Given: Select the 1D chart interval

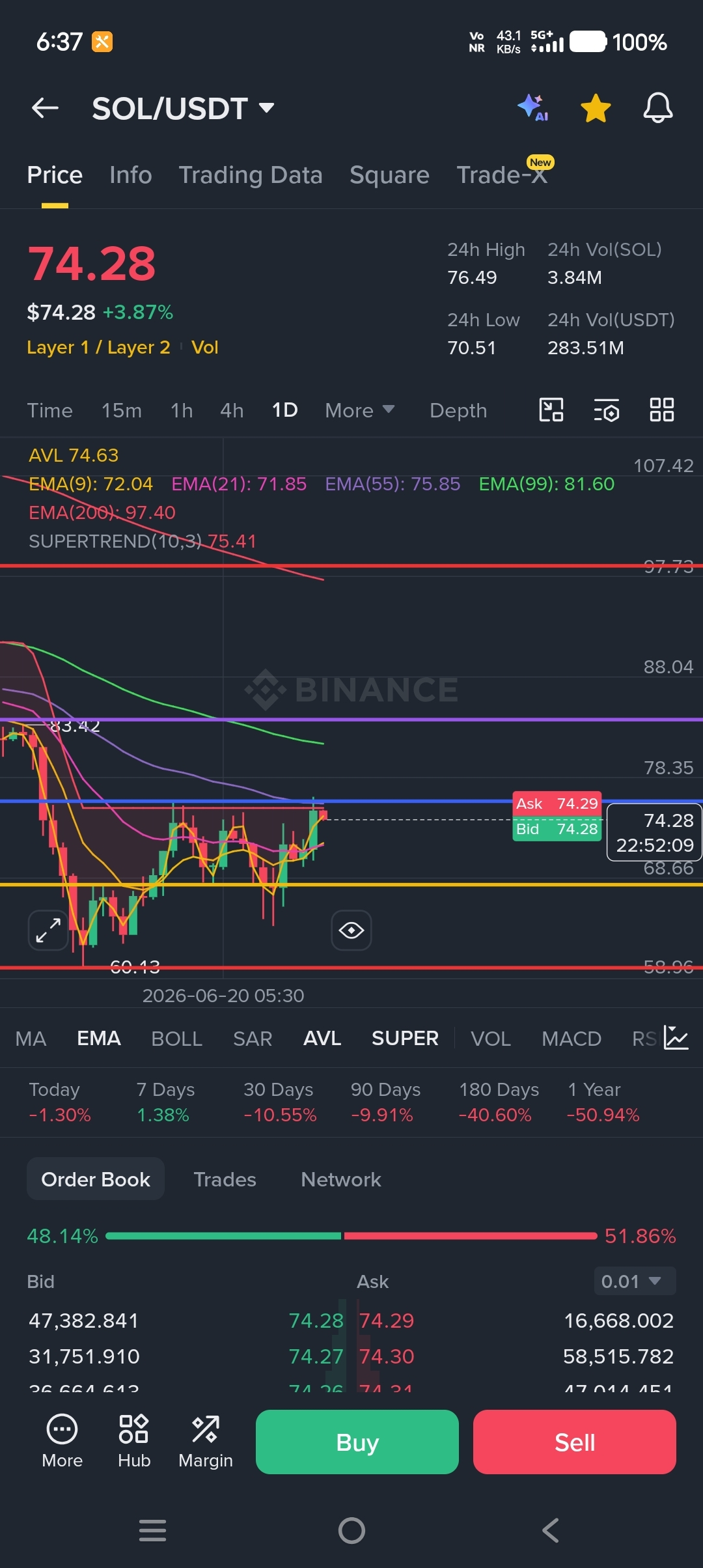Looking at the screenshot, I should (x=284, y=410).
